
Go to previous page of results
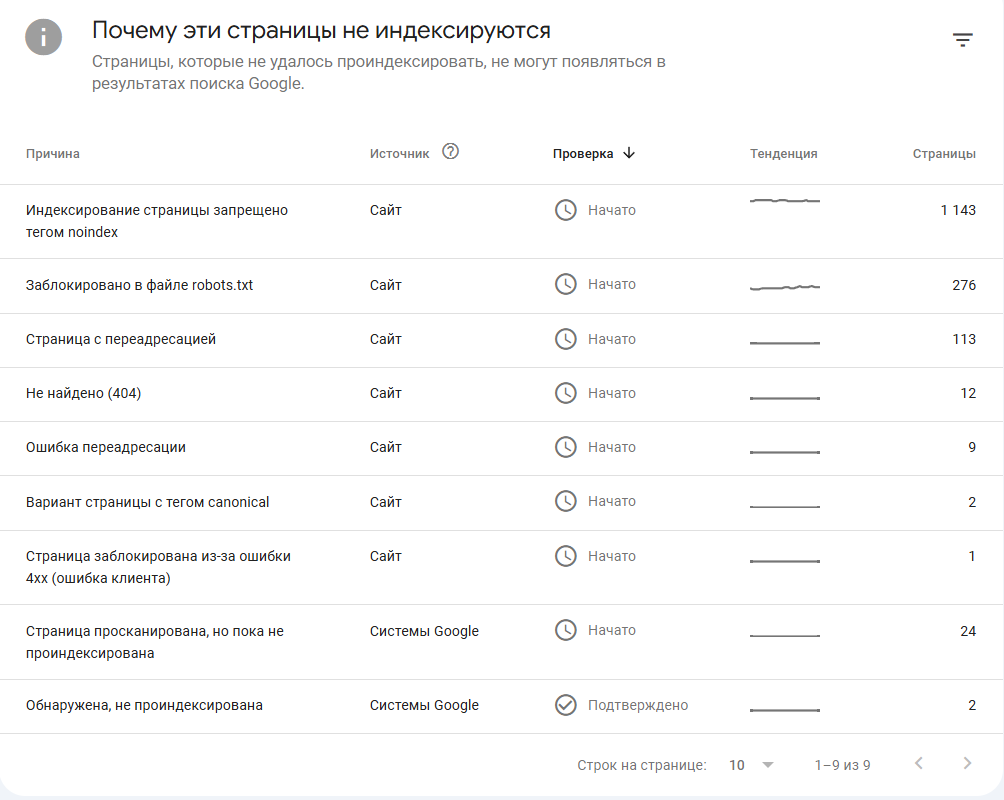[919, 763]
